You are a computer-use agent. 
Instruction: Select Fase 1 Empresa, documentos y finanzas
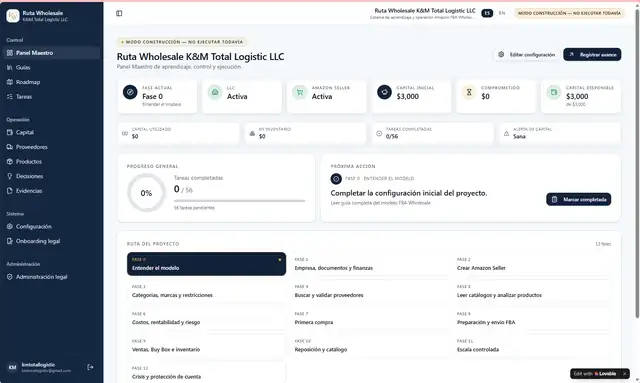click(x=369, y=264)
